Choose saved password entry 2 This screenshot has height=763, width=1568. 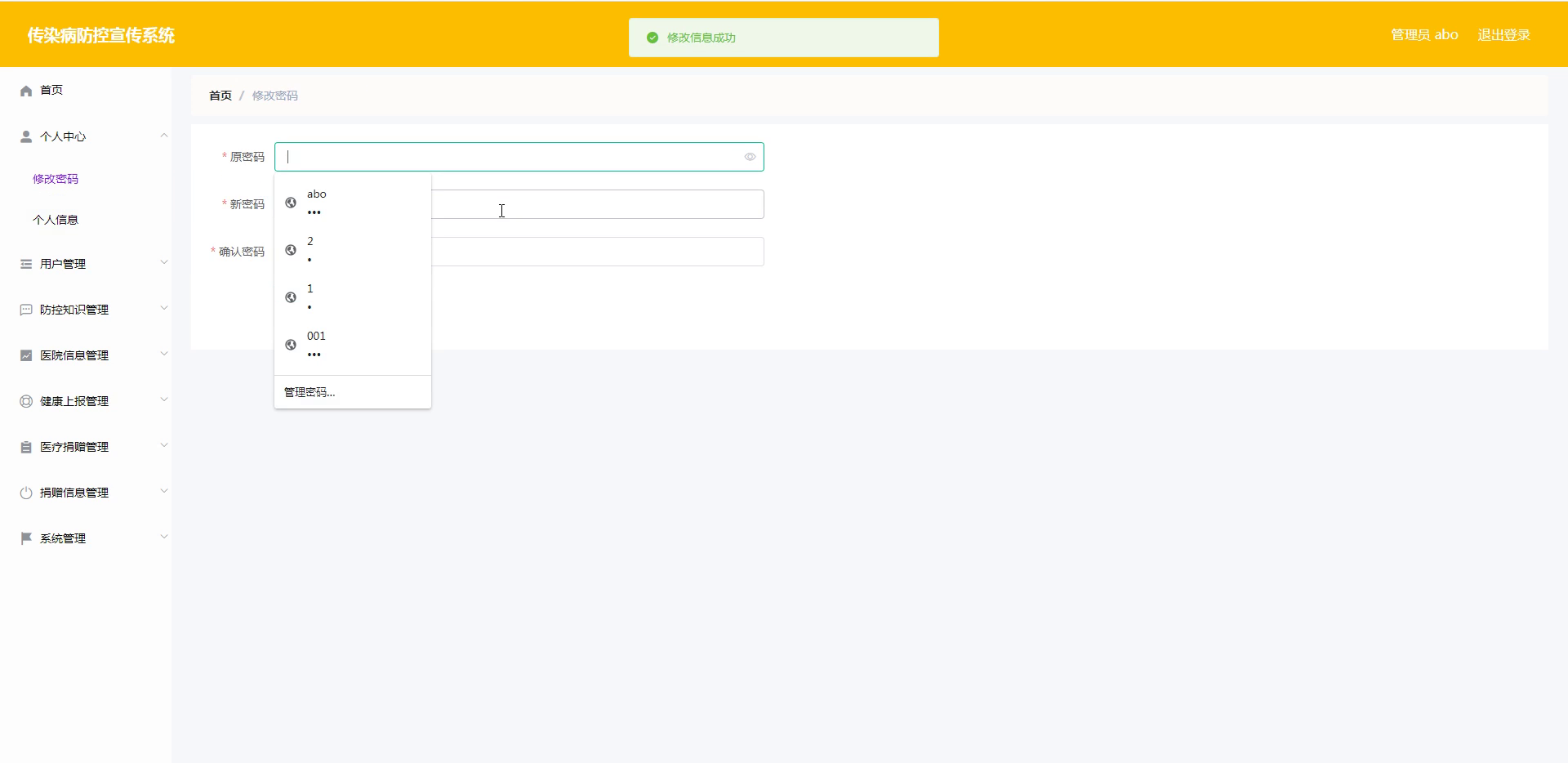click(353, 250)
